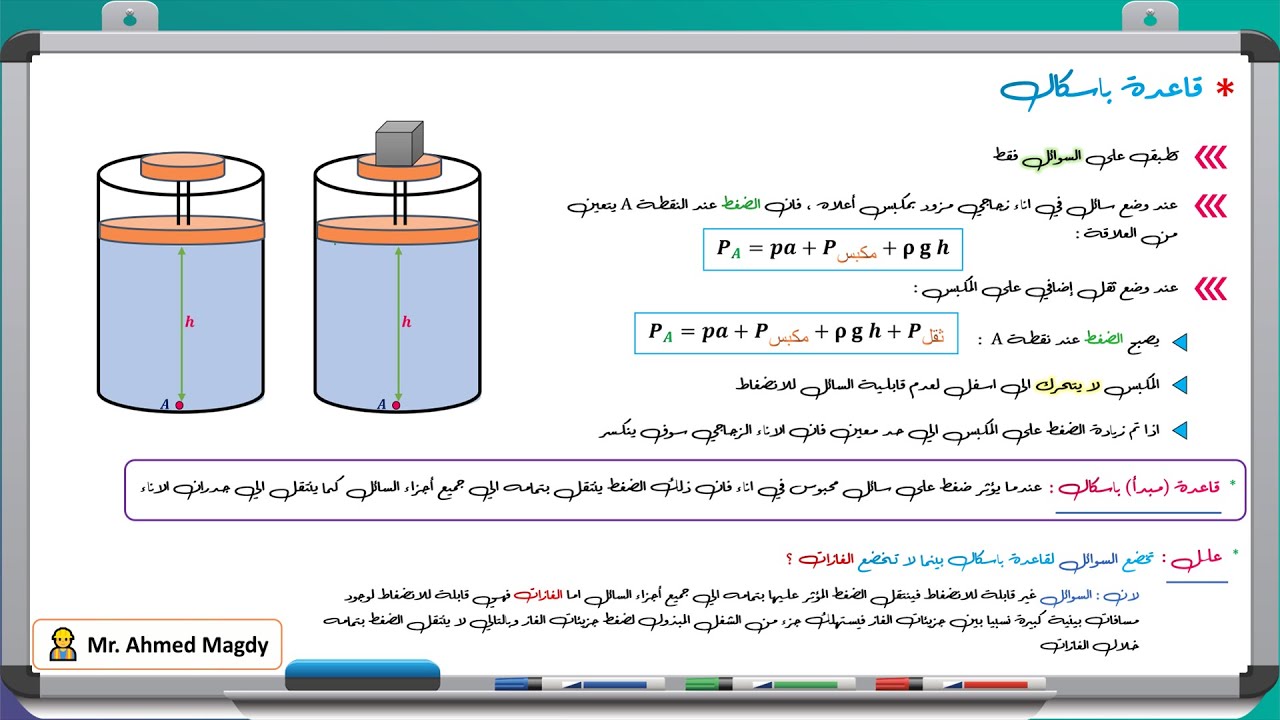Click the red asterisk beside the title
The height and width of the screenshot is (720, 1280).
(1224, 90)
